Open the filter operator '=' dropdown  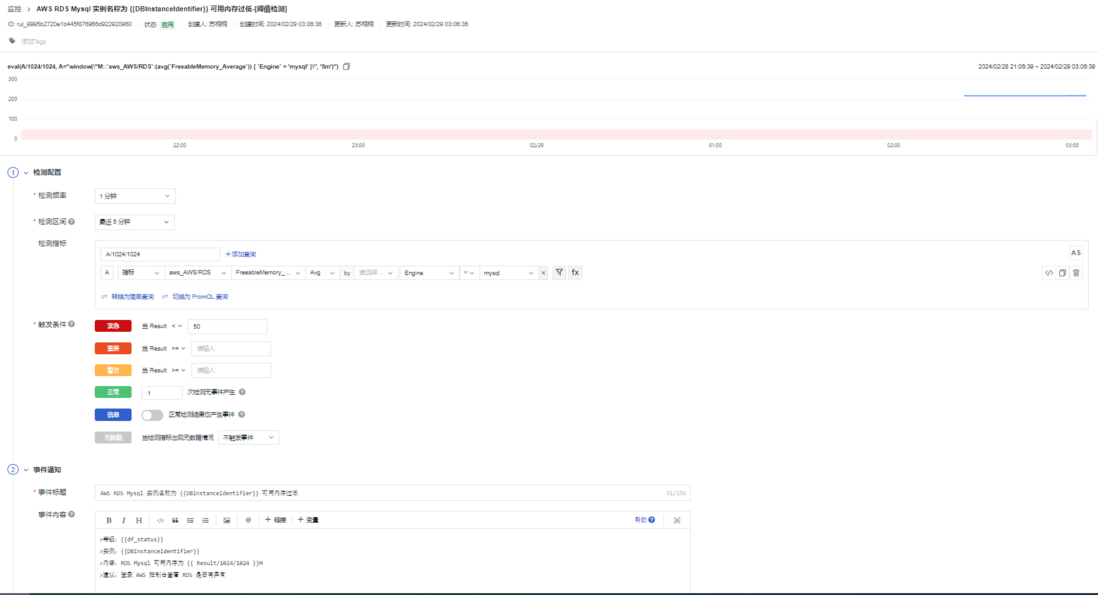468,273
